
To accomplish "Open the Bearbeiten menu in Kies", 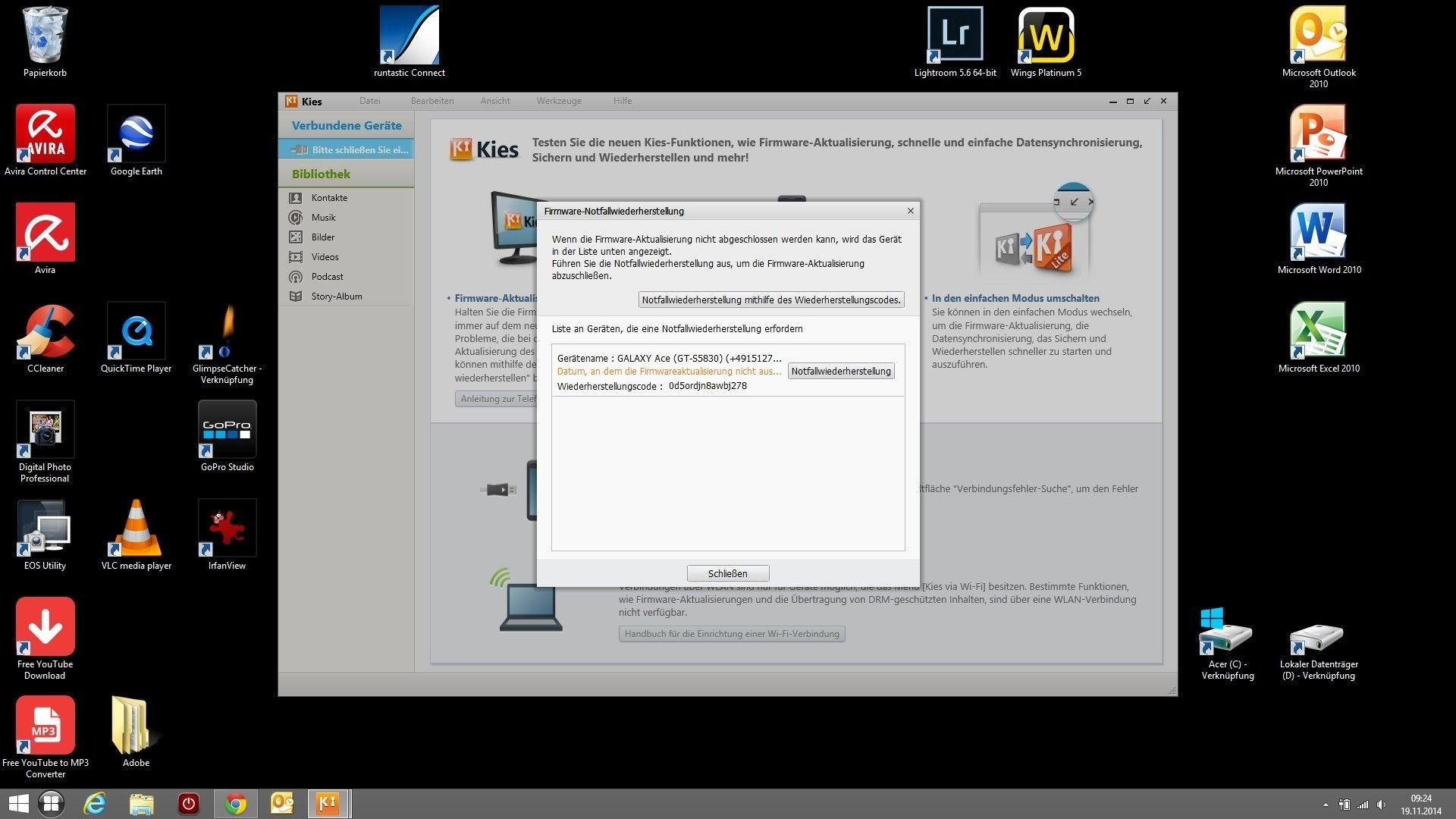I will [x=432, y=101].
